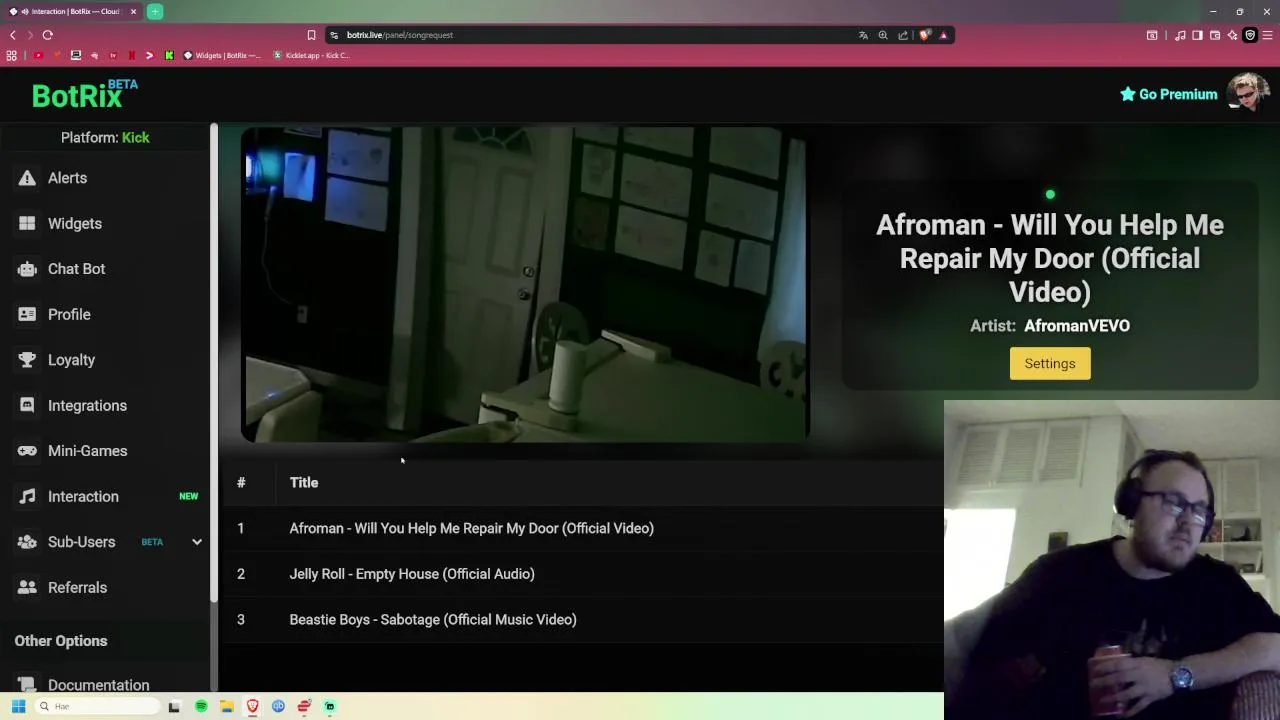
Task: Click the Referrals people icon
Action: (x=27, y=587)
